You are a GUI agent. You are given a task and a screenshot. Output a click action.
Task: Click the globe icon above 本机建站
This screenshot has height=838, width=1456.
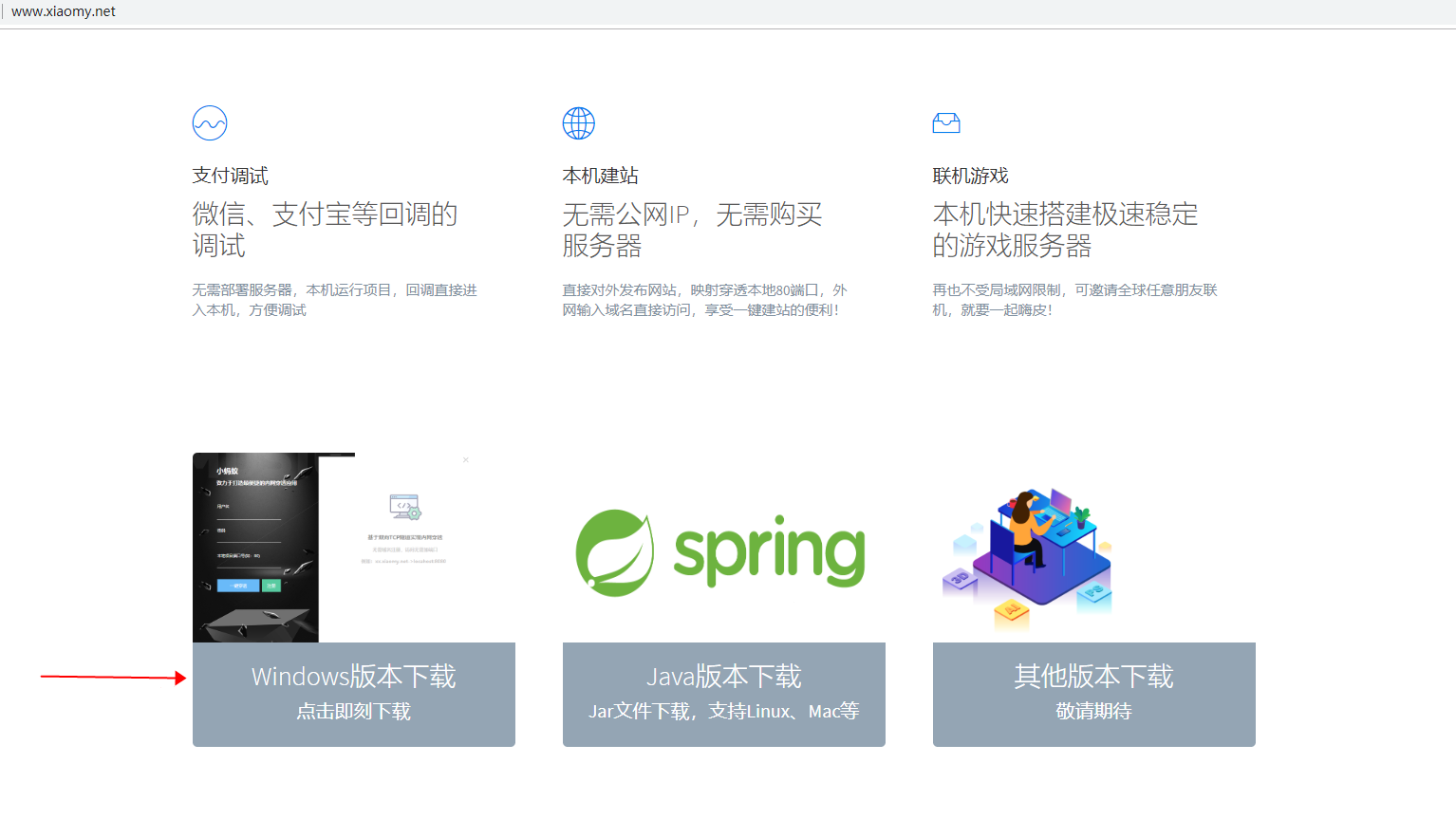579,123
